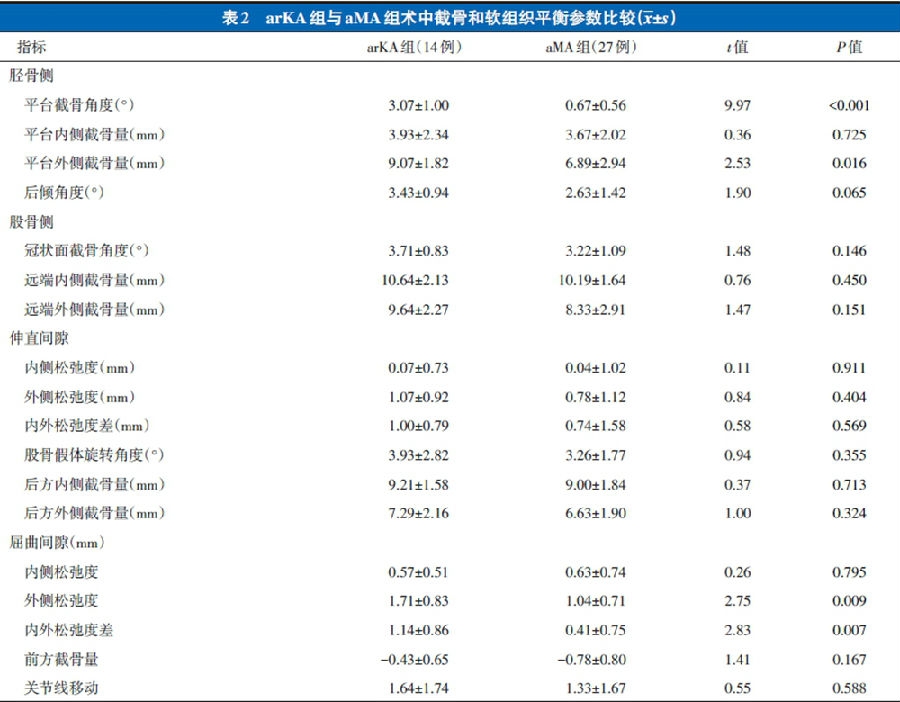The width and height of the screenshot is (900, 702).
Task: Click the 0.009 P value cell
Action: (x=848, y=601)
